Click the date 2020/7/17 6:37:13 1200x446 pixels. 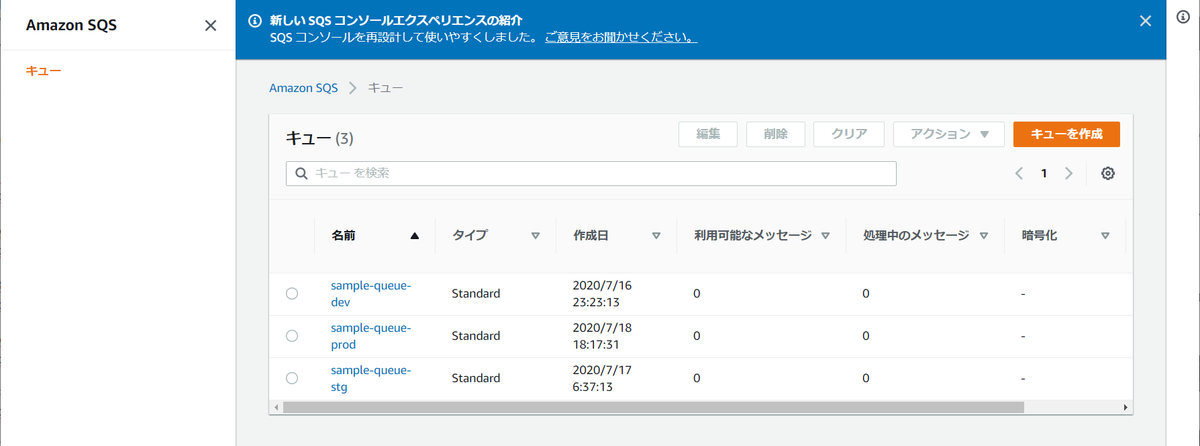pos(602,378)
